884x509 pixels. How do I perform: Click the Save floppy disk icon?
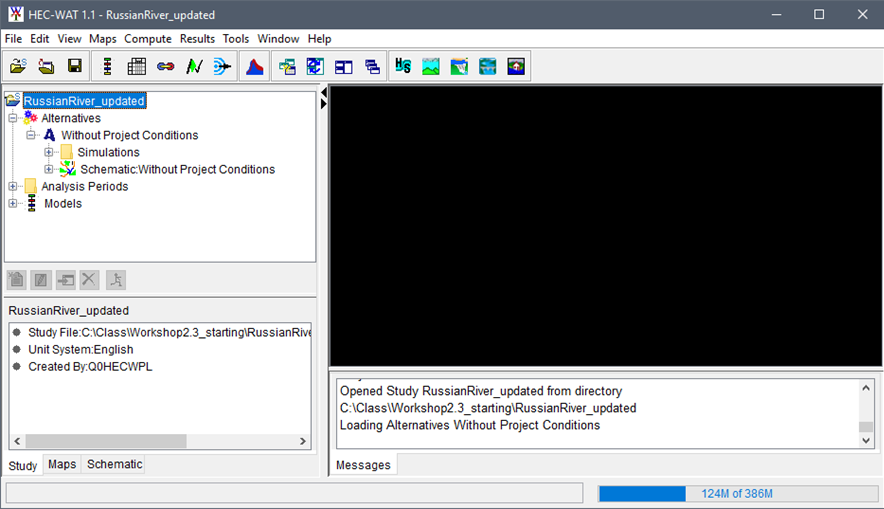click(74, 66)
